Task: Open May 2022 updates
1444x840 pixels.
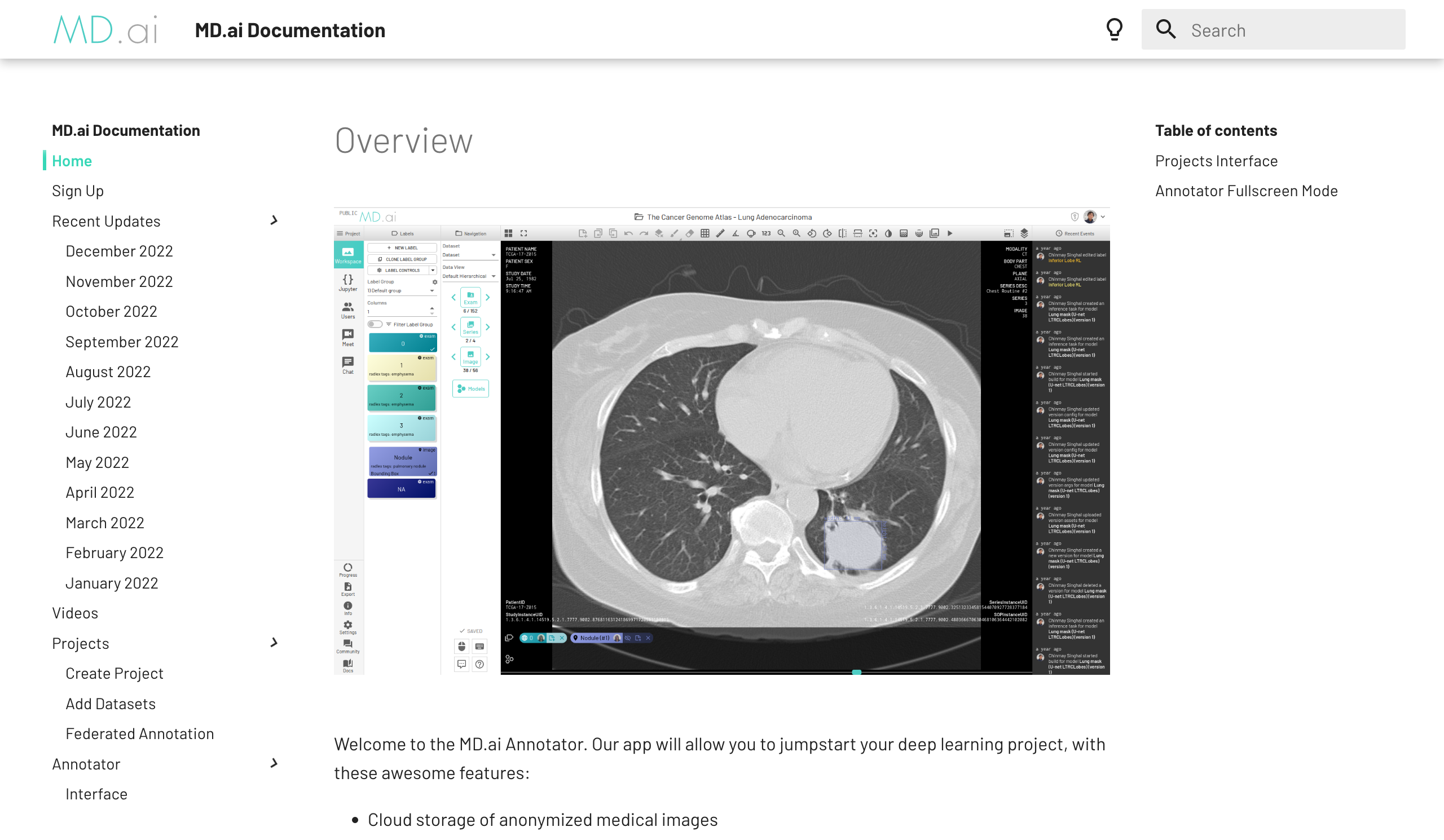Action: pyautogui.click(x=98, y=463)
